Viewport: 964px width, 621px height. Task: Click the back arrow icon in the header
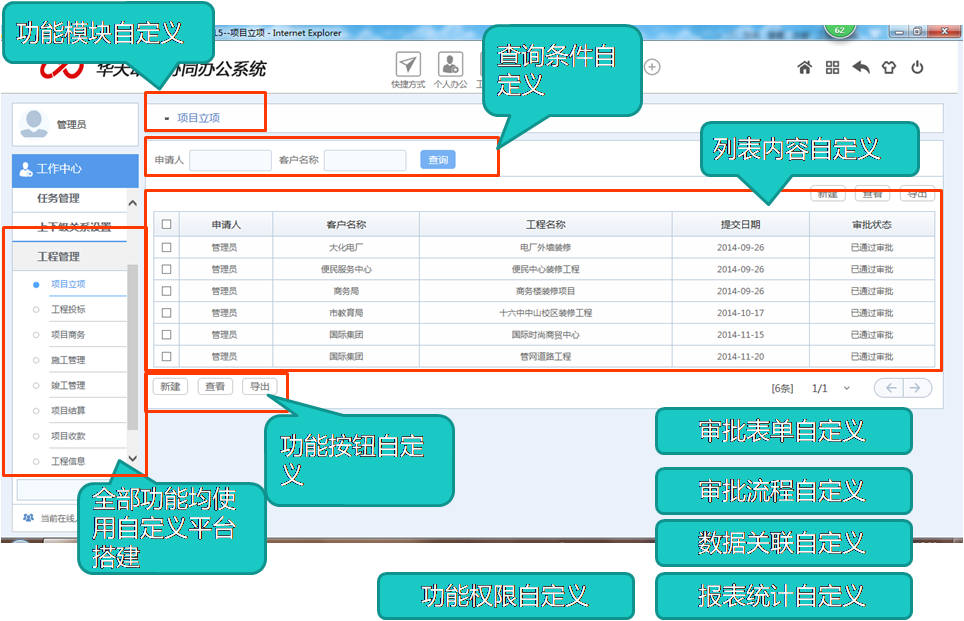pos(861,66)
